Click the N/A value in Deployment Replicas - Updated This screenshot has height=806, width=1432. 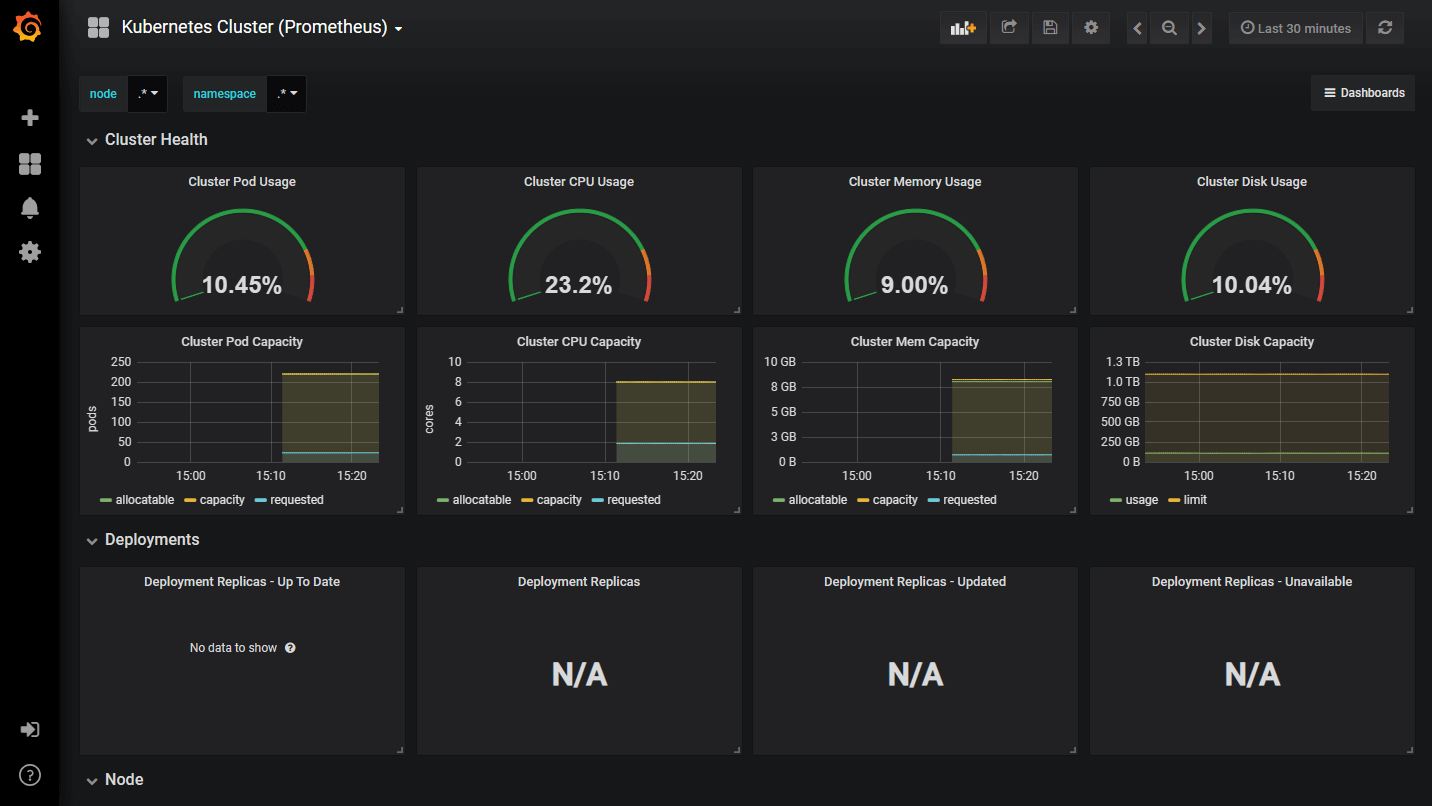click(x=915, y=675)
